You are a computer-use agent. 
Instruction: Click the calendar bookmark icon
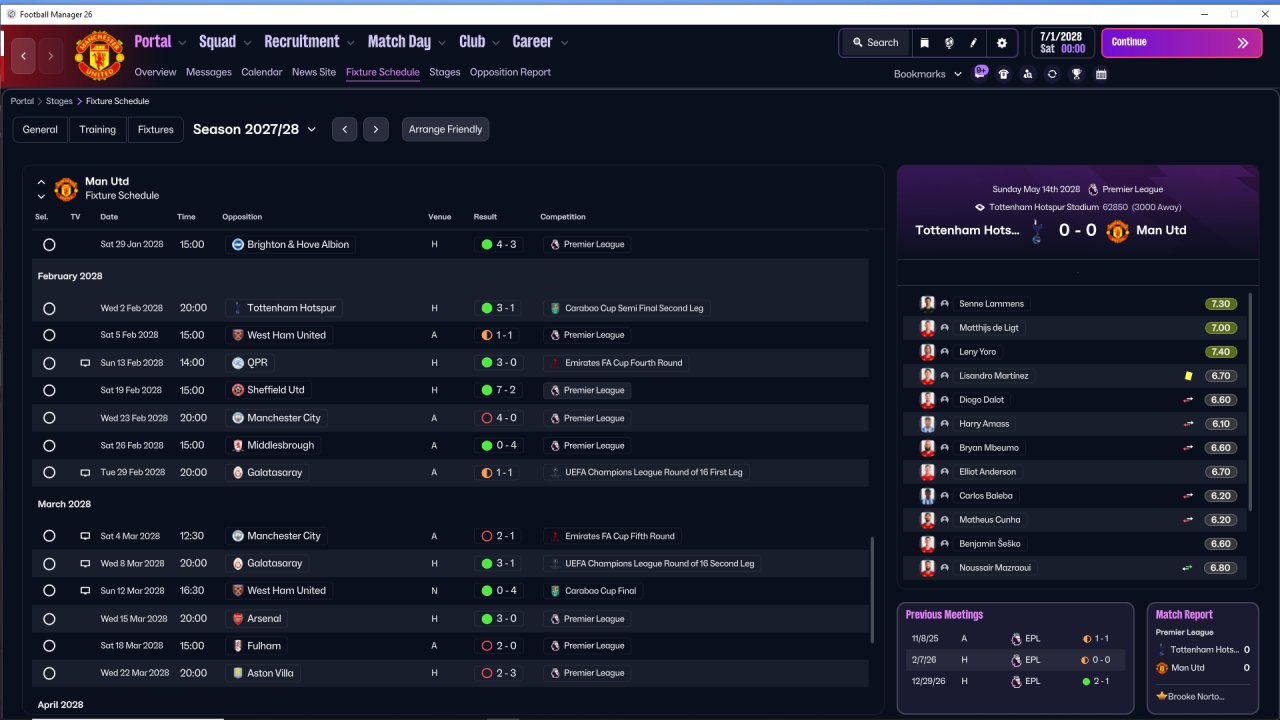1101,74
